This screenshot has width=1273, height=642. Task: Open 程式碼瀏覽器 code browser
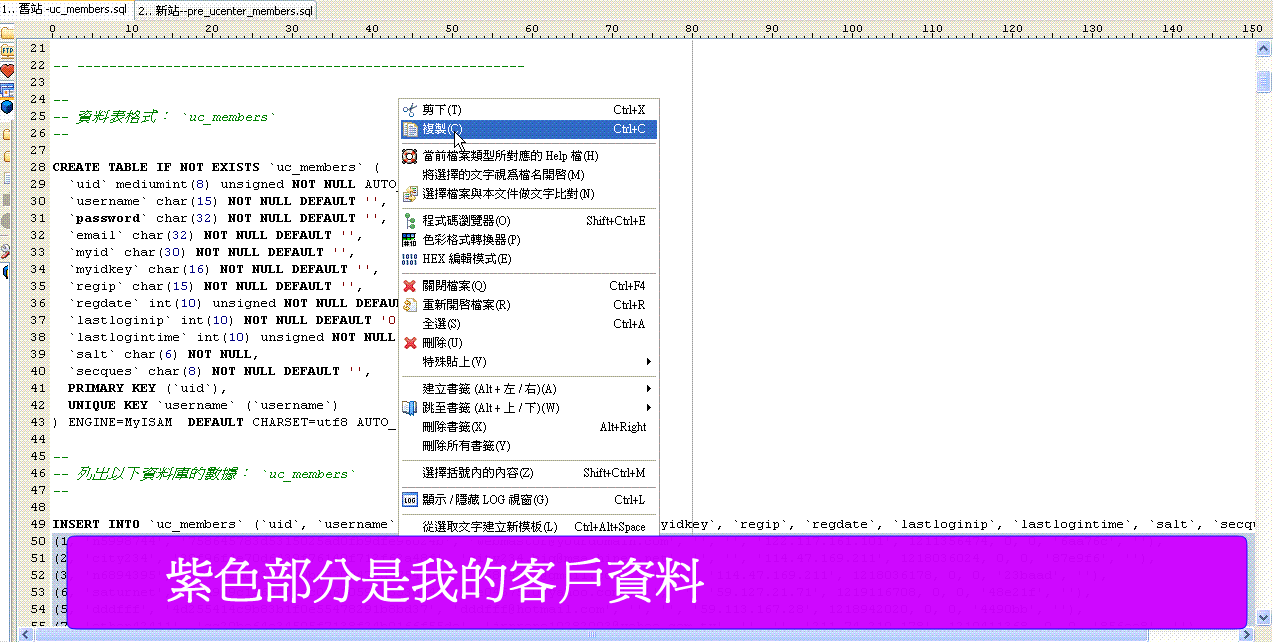528,221
